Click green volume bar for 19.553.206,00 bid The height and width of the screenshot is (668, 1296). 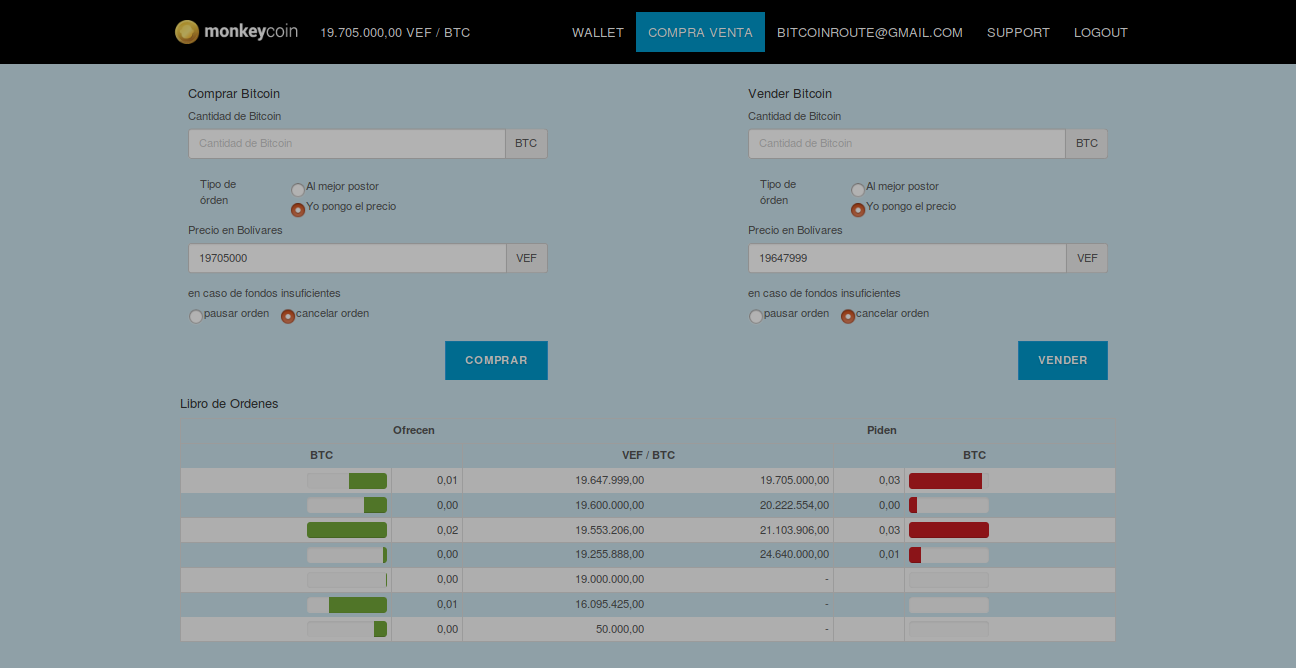click(x=347, y=530)
